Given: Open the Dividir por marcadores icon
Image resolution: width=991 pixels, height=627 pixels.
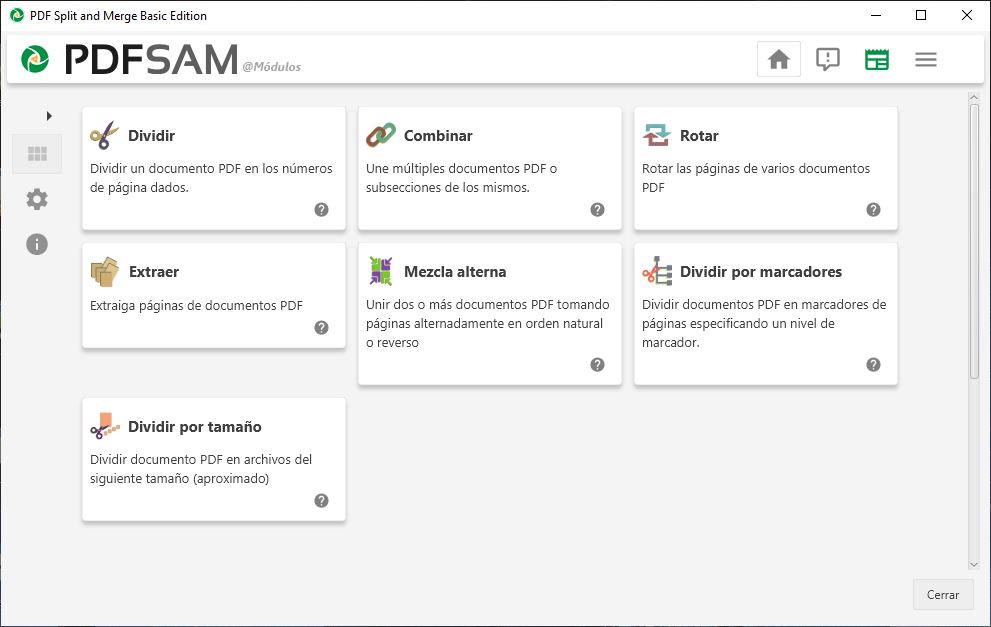Looking at the screenshot, I should click(x=657, y=271).
